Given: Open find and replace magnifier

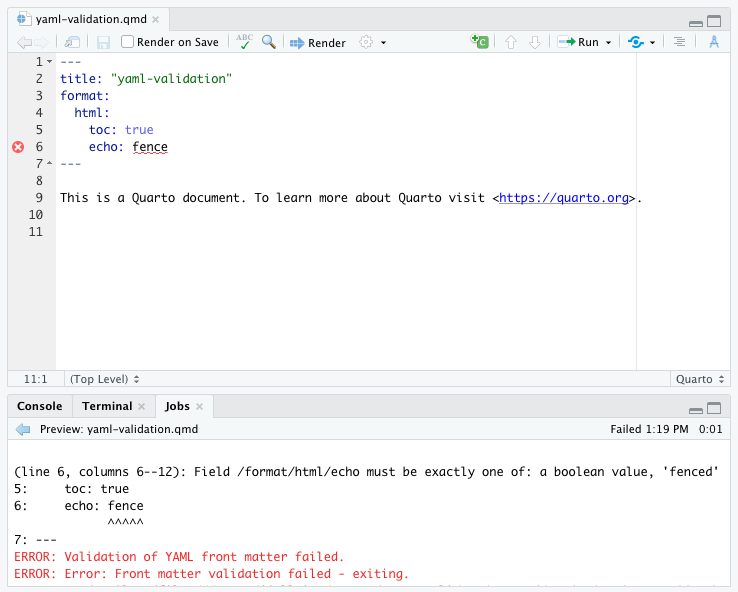Looking at the screenshot, I should click(269, 42).
